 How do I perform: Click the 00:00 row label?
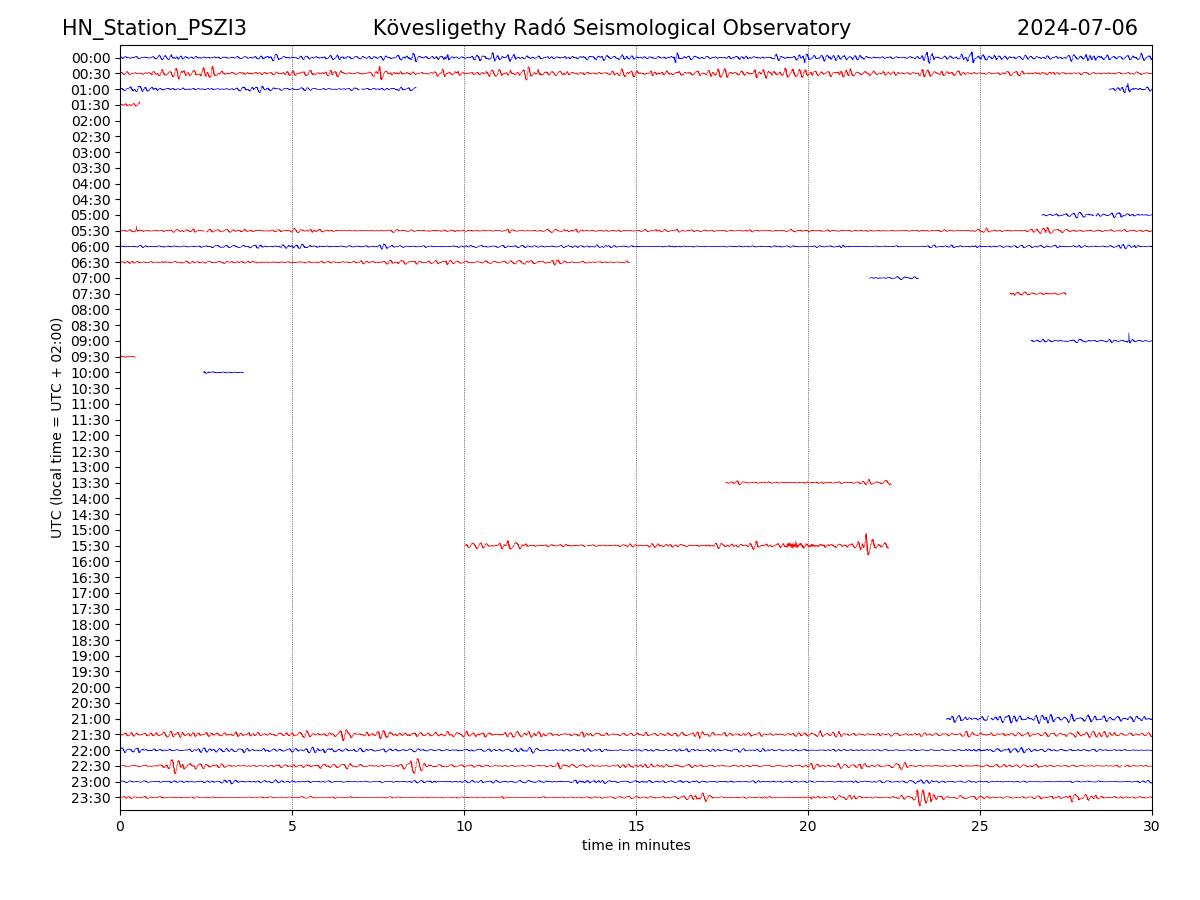tap(90, 58)
